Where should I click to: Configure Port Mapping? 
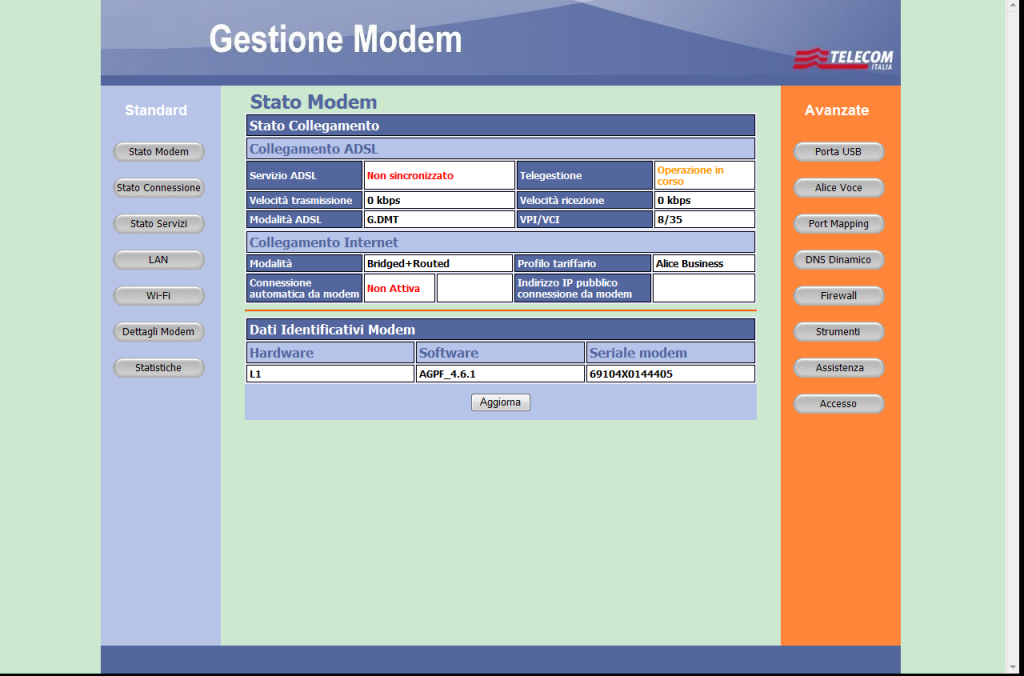click(x=838, y=224)
